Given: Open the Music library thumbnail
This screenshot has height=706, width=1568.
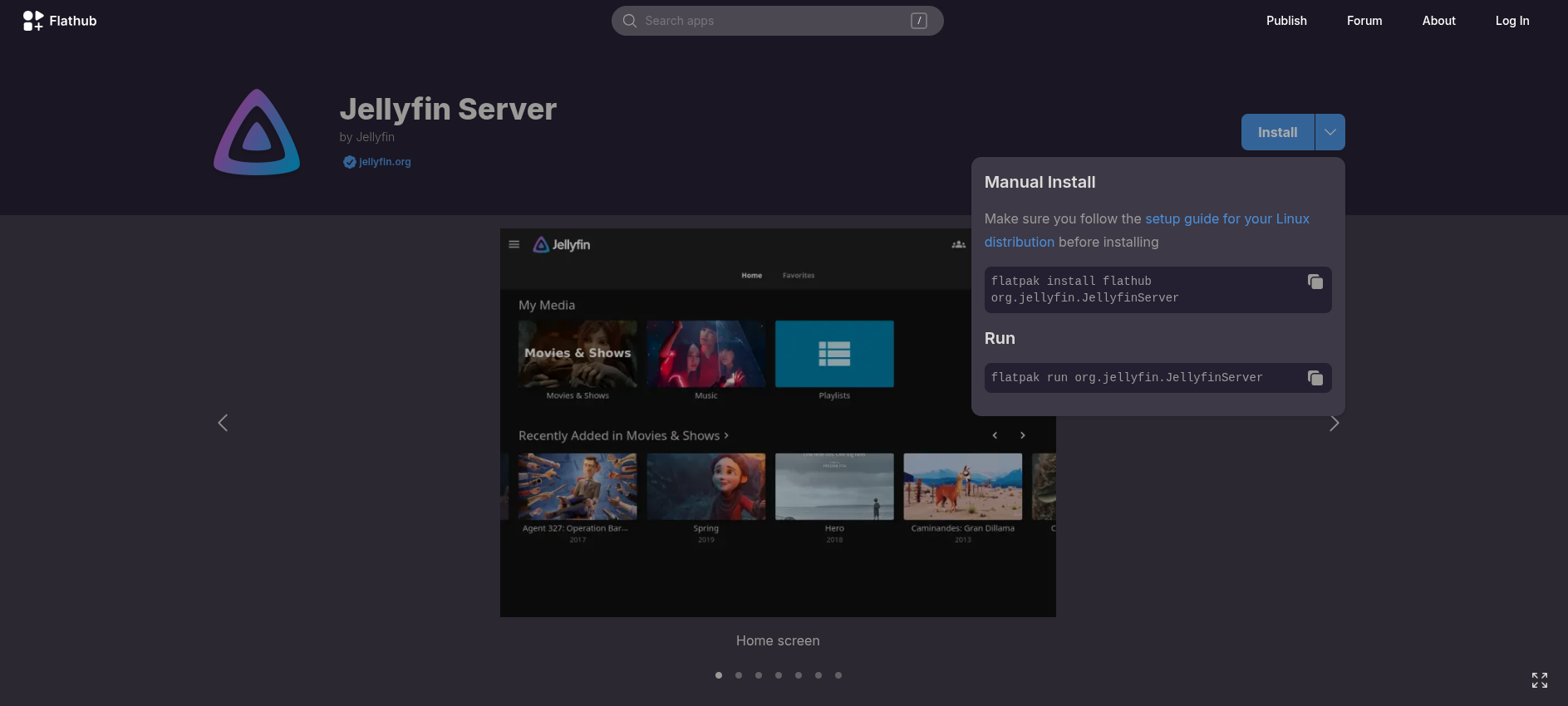Looking at the screenshot, I should 706,354.
